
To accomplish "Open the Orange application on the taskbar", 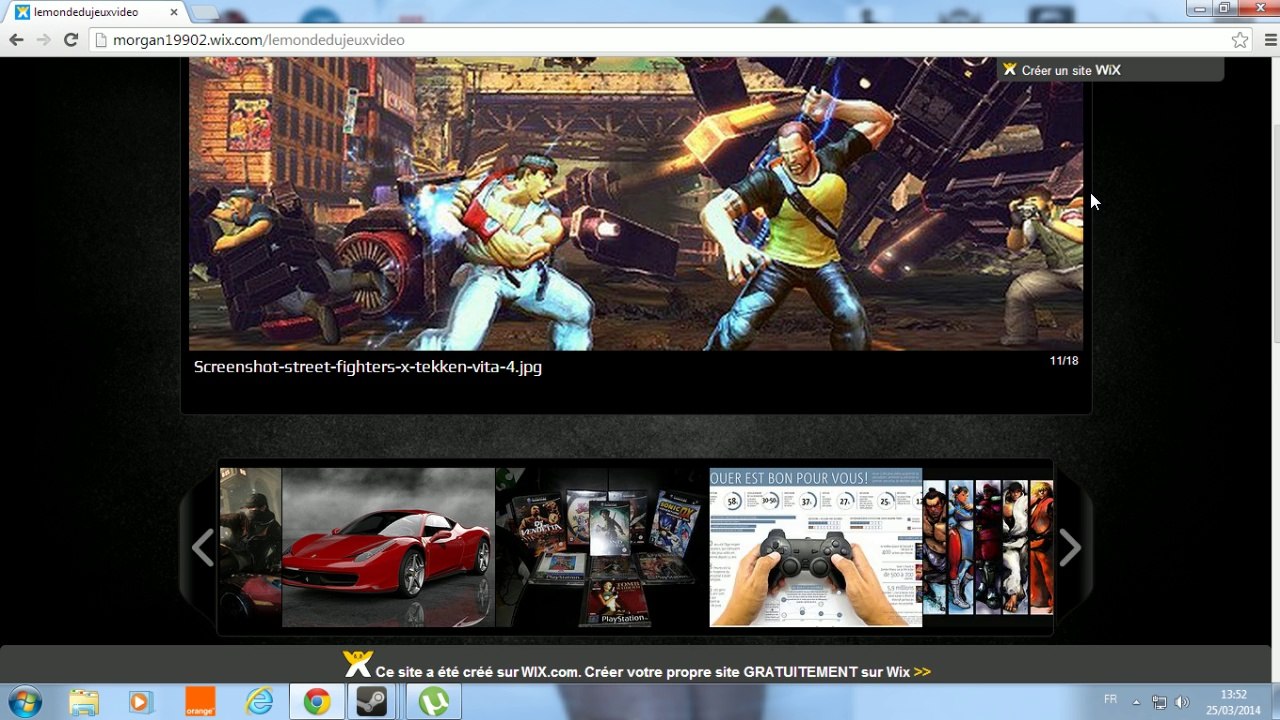I will [x=200, y=702].
